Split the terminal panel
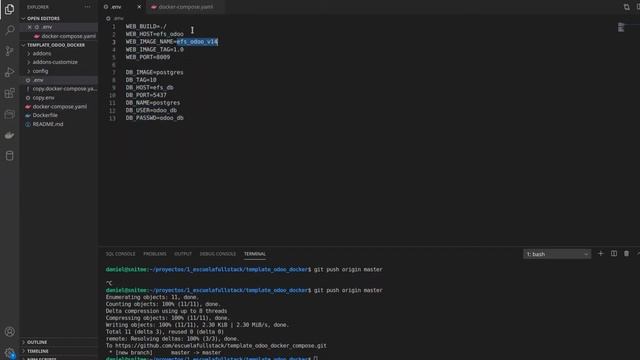 pos(613,253)
